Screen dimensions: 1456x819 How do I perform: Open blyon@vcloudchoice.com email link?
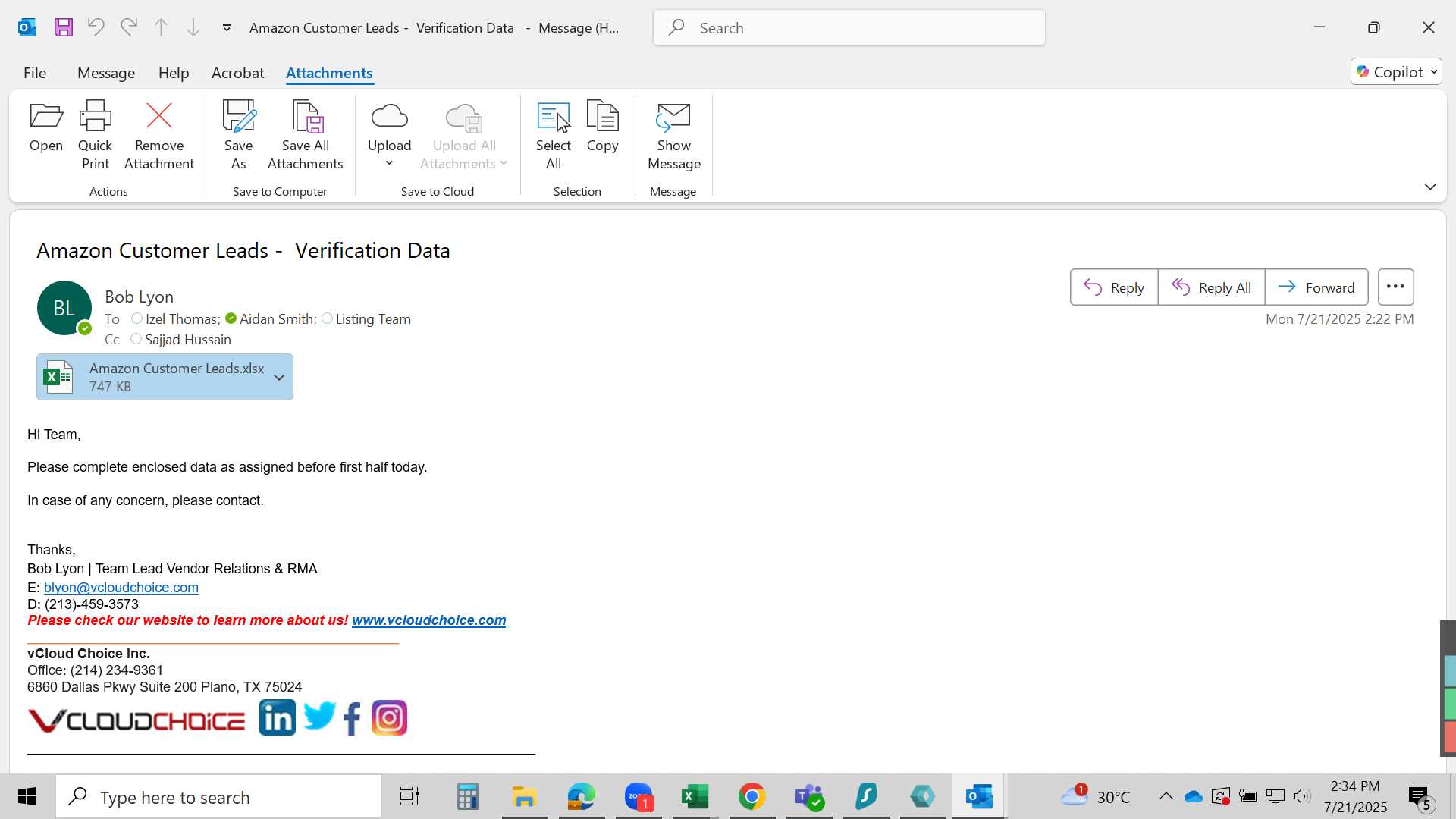click(121, 588)
